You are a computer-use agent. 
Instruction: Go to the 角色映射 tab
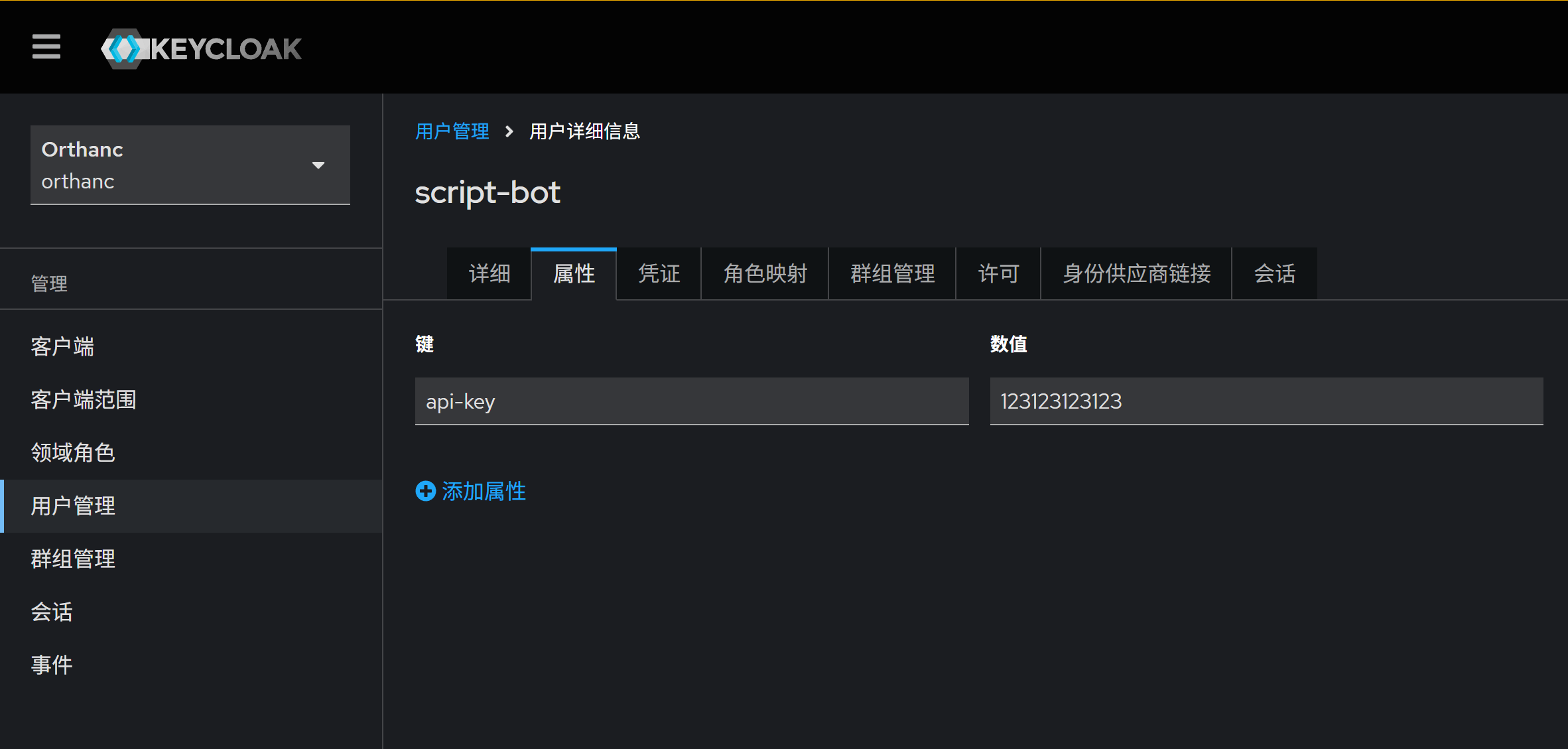765,273
